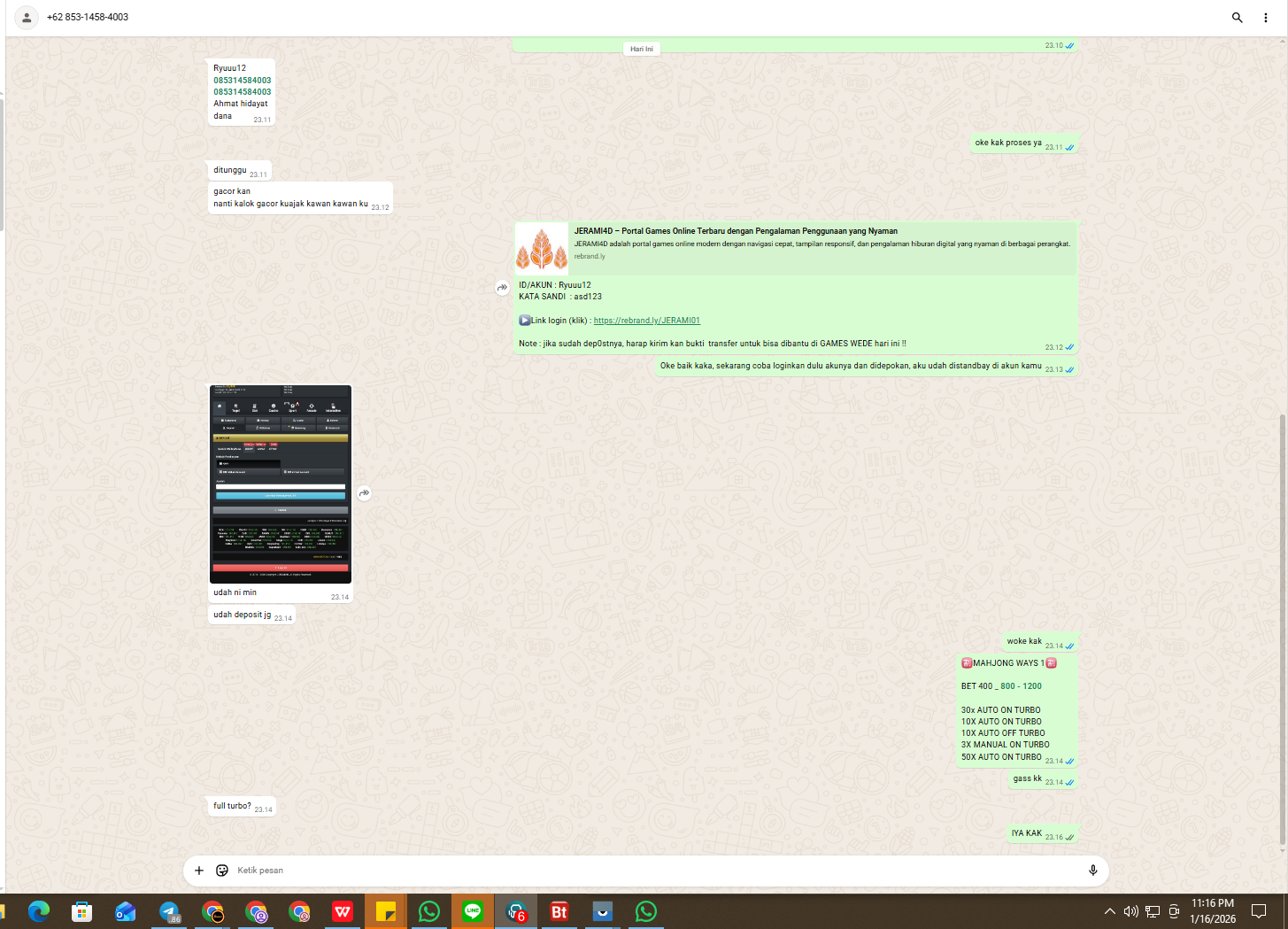Start recording a voice message
The height and width of the screenshot is (929, 1288).
pos(1093,871)
